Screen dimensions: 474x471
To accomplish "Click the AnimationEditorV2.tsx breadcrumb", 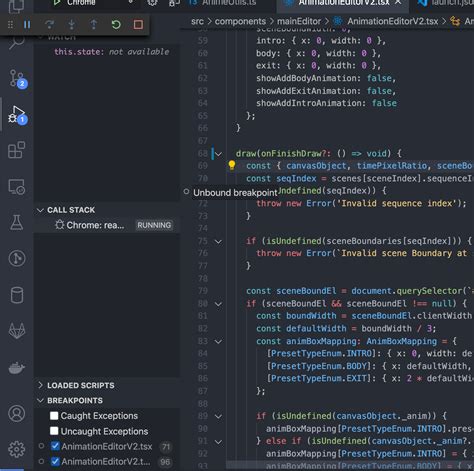I will coord(392,21).
